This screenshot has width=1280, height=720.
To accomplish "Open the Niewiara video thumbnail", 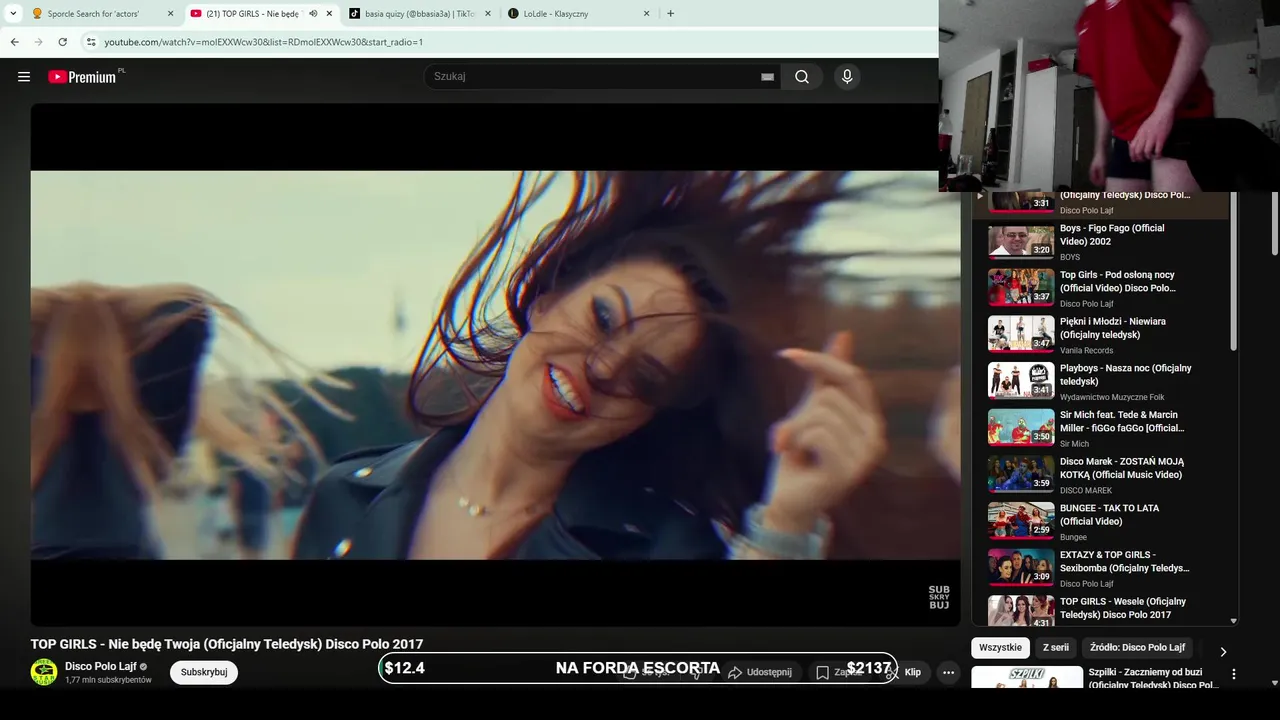I will (1021, 334).
